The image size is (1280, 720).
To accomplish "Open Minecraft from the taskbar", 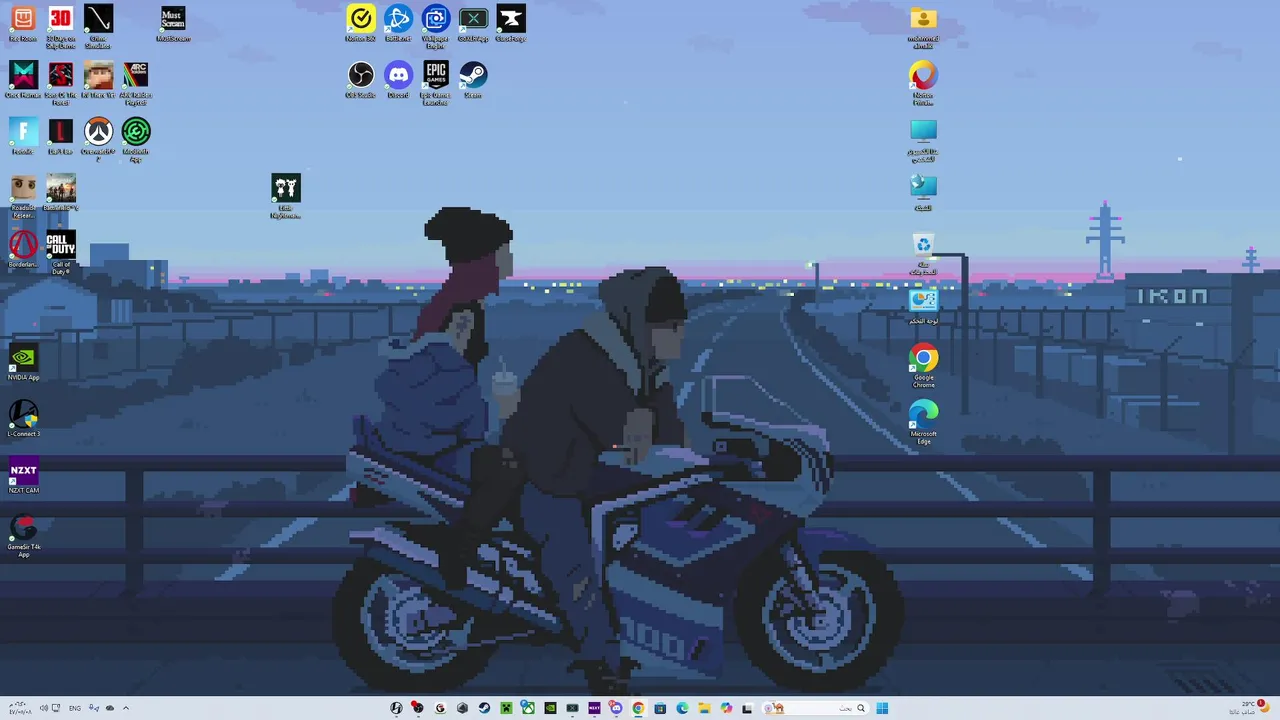I will click(506, 708).
